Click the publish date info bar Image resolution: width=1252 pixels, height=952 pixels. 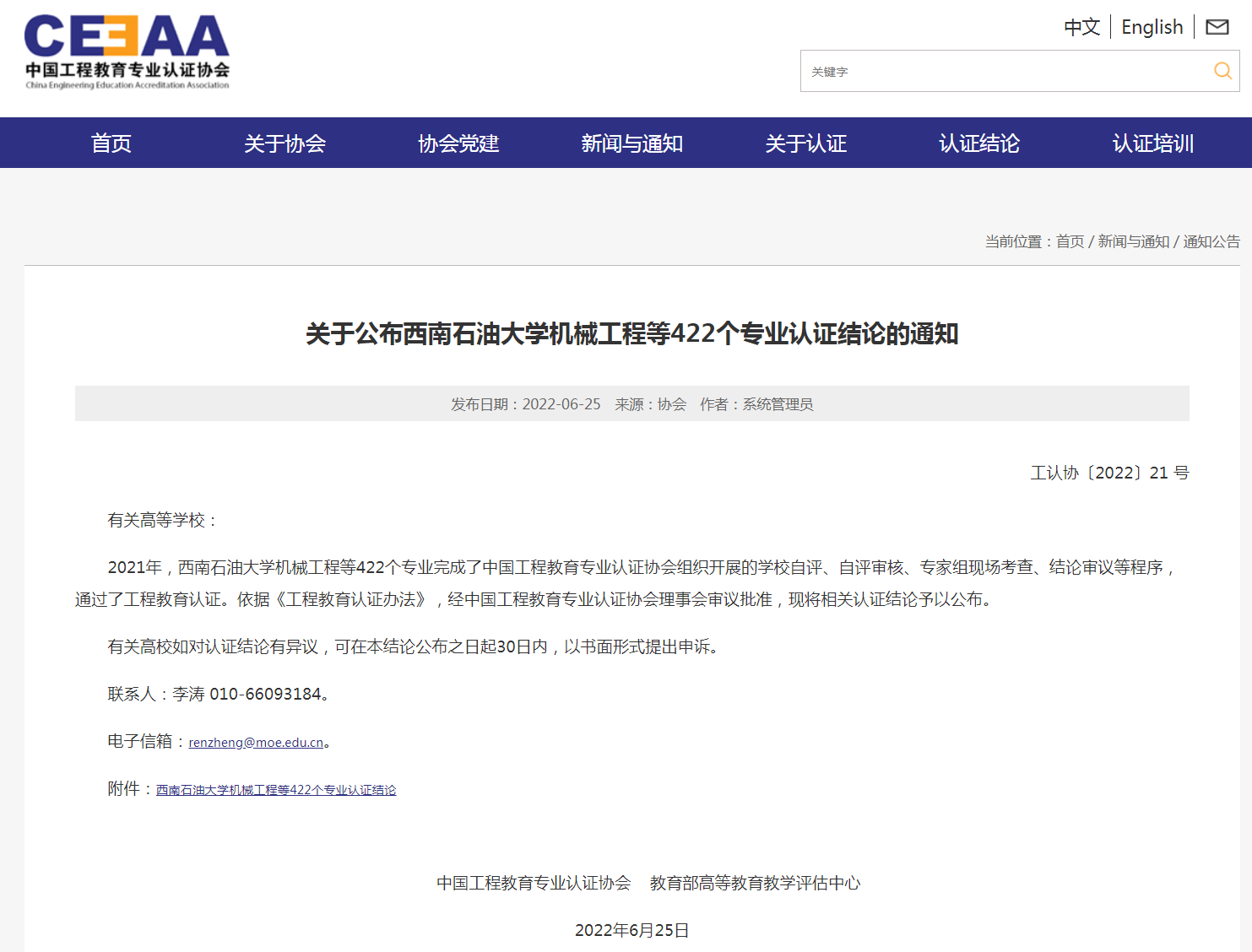[x=631, y=404]
